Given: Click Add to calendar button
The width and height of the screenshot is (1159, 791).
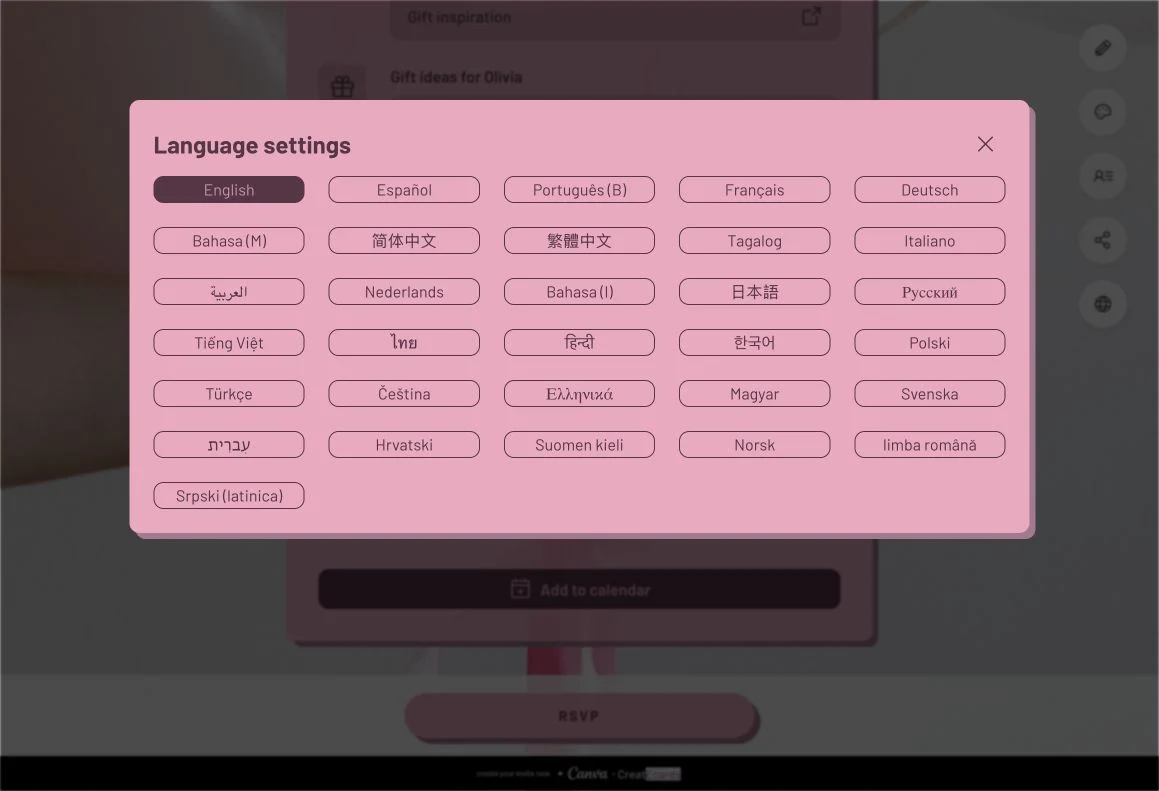Looking at the screenshot, I should [x=580, y=589].
